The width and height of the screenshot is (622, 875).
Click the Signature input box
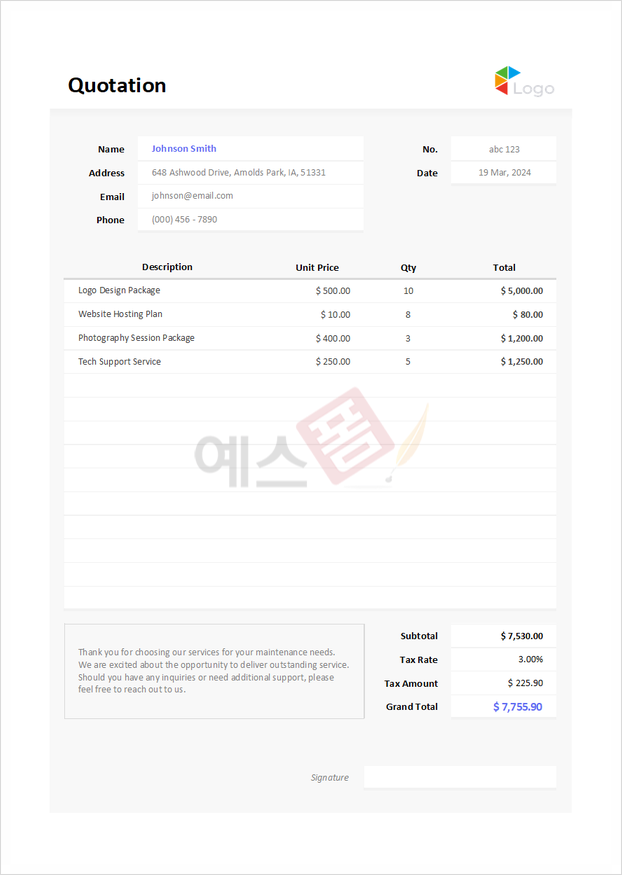(460, 777)
